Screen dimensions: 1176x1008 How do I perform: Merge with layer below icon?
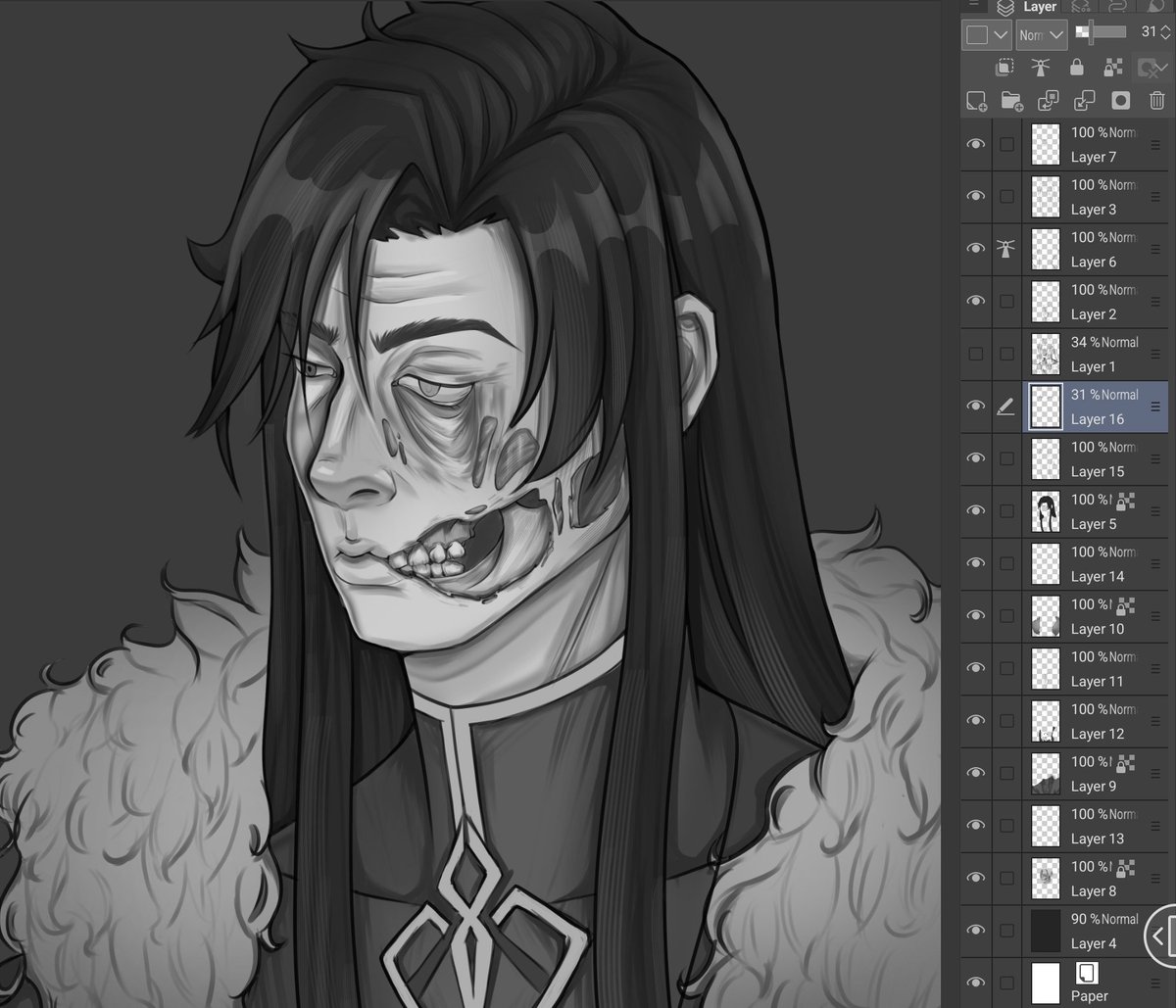[1085, 101]
